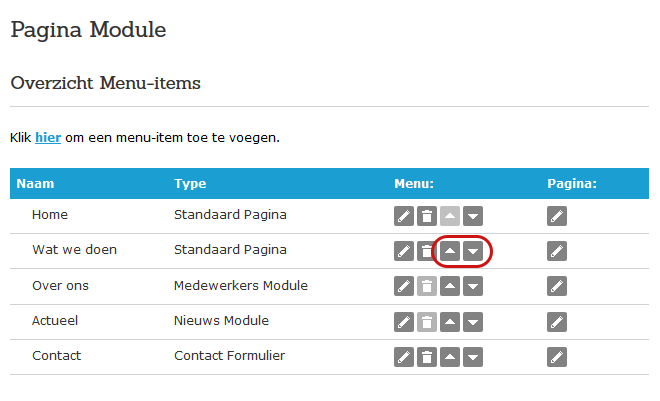The height and width of the screenshot is (401, 660).
Task: Edit the Over ons menu item
Action: tap(404, 286)
